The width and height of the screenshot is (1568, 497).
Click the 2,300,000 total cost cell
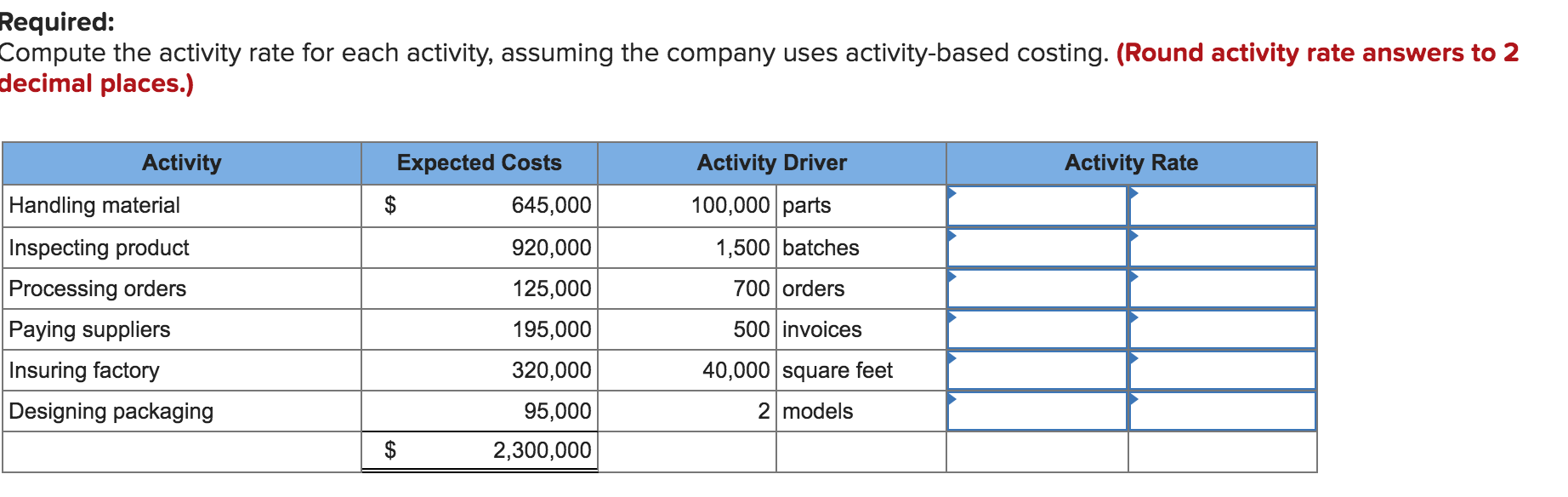coord(480,450)
